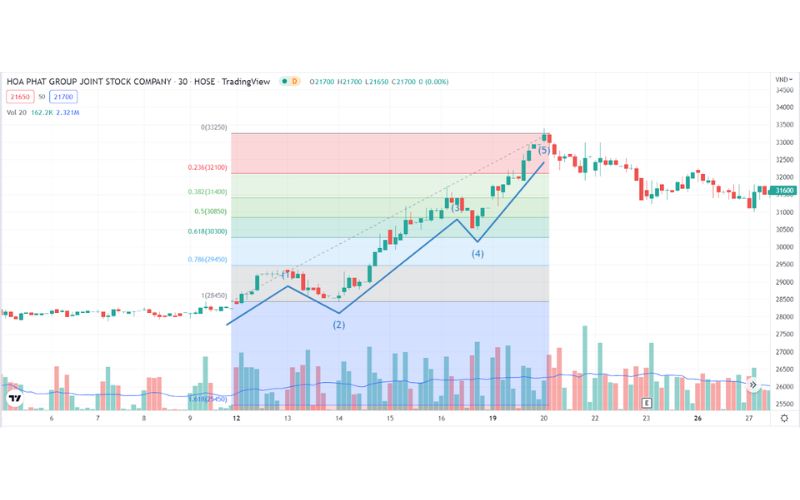
Task: Click the Elliott wave label (4)
Action: click(x=478, y=254)
